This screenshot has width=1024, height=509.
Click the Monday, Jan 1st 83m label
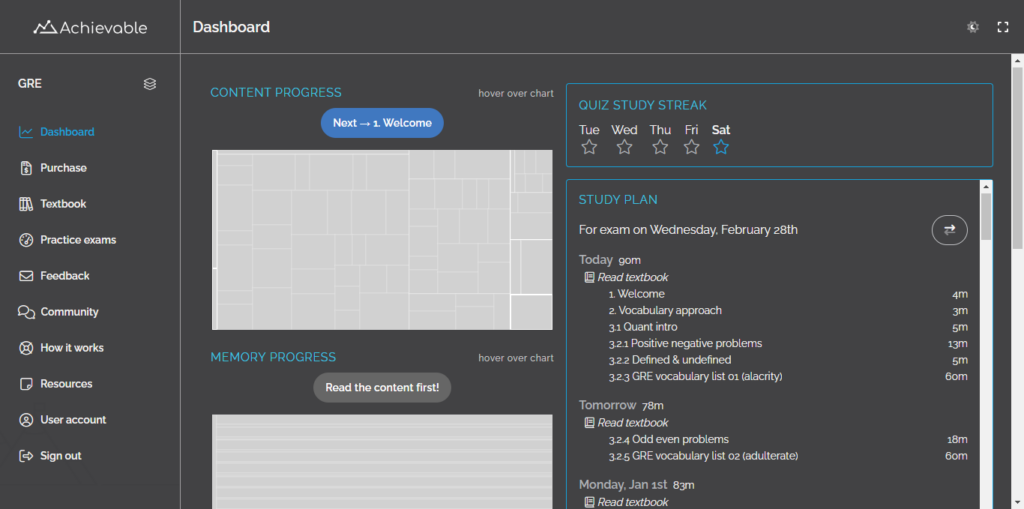[x=636, y=485]
